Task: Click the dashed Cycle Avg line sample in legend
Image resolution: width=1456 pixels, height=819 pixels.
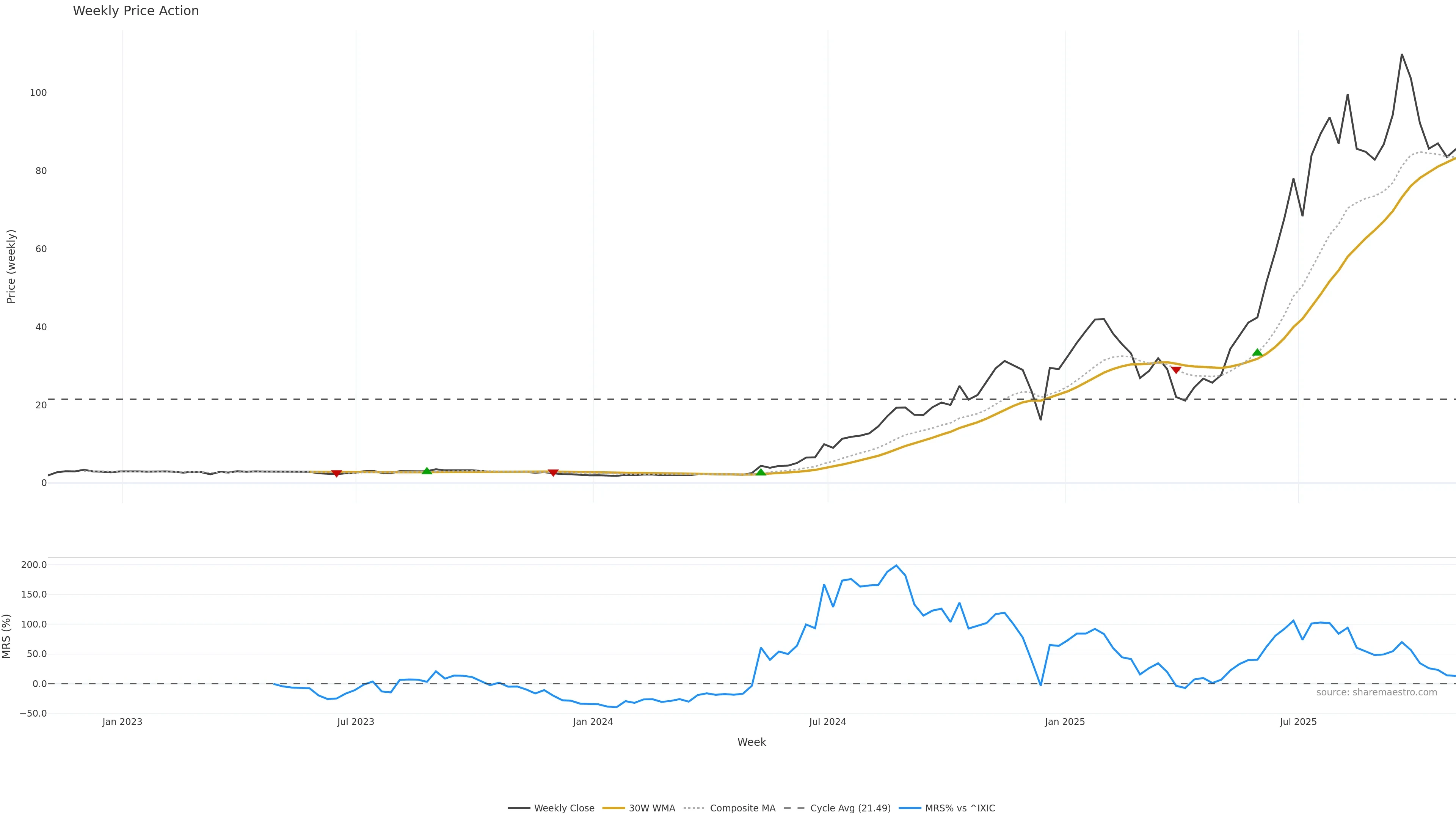Action: [794, 808]
